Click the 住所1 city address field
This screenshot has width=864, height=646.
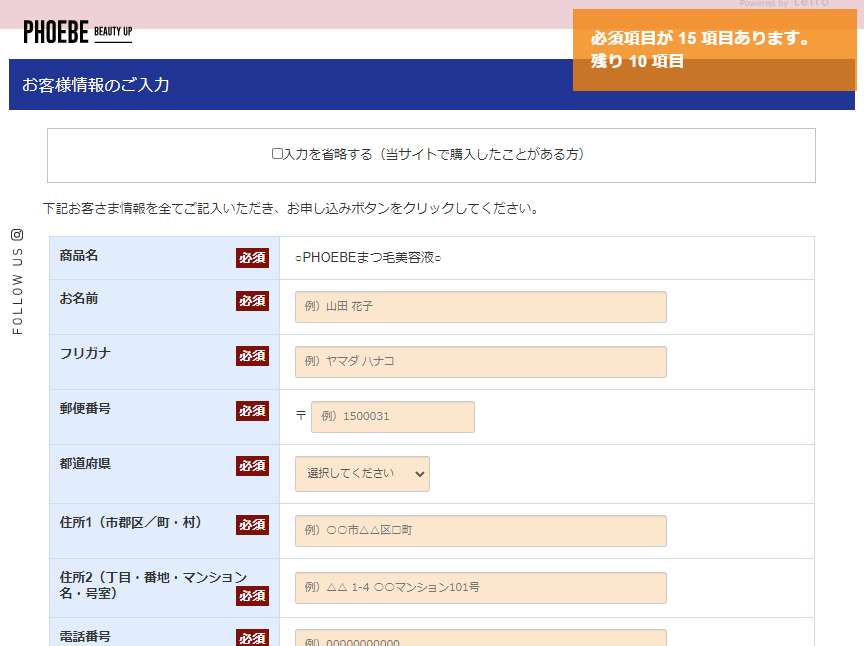[x=480, y=531]
